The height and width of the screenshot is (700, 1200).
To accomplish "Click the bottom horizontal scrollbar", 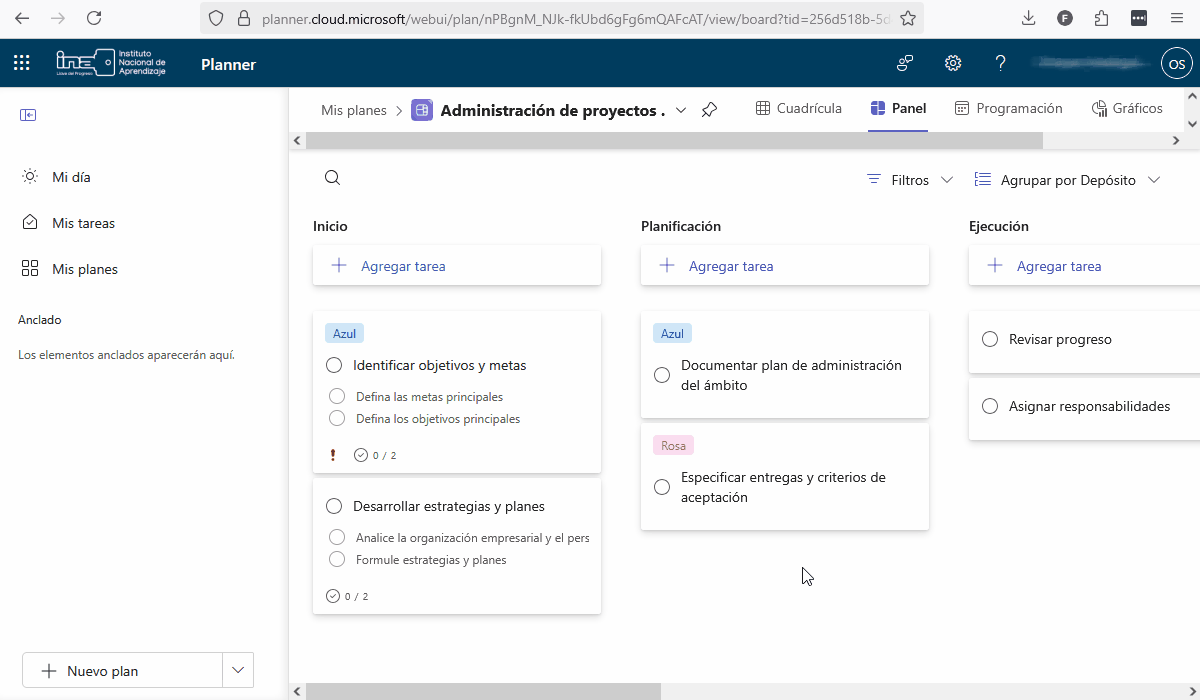I will coord(483,691).
